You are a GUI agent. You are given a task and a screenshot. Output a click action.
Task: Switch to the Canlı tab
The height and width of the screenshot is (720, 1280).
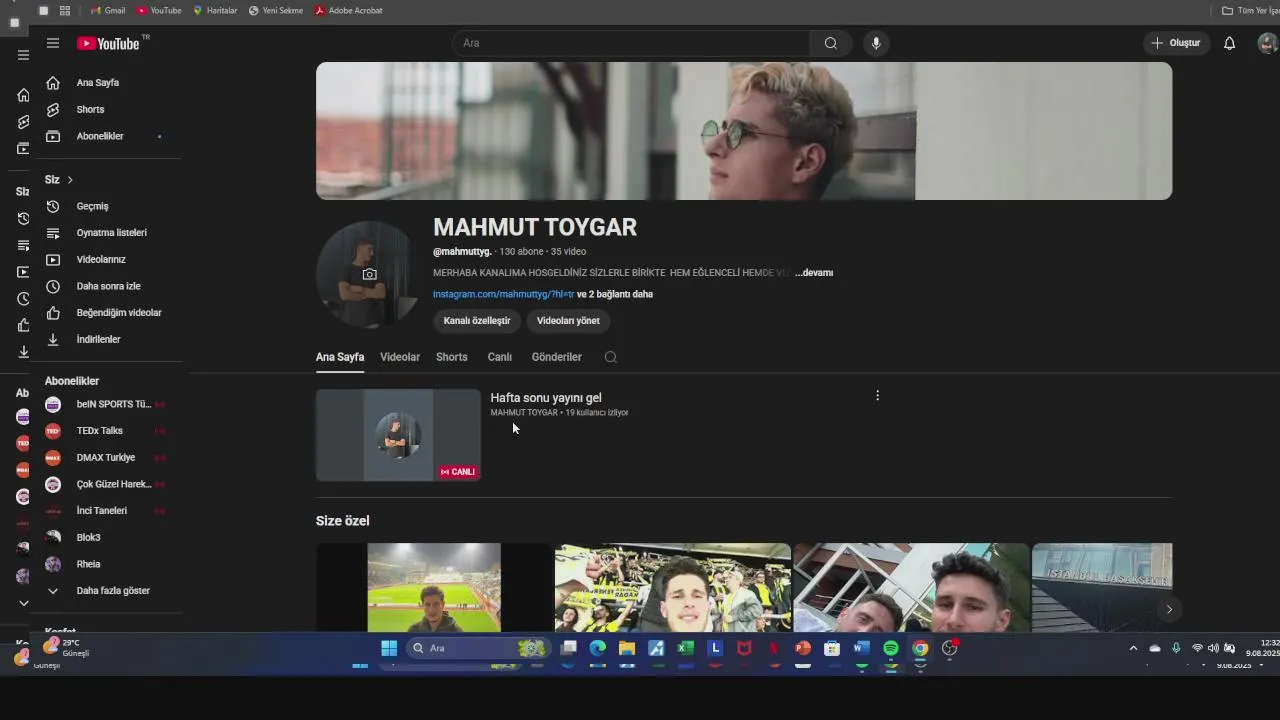[x=499, y=357]
